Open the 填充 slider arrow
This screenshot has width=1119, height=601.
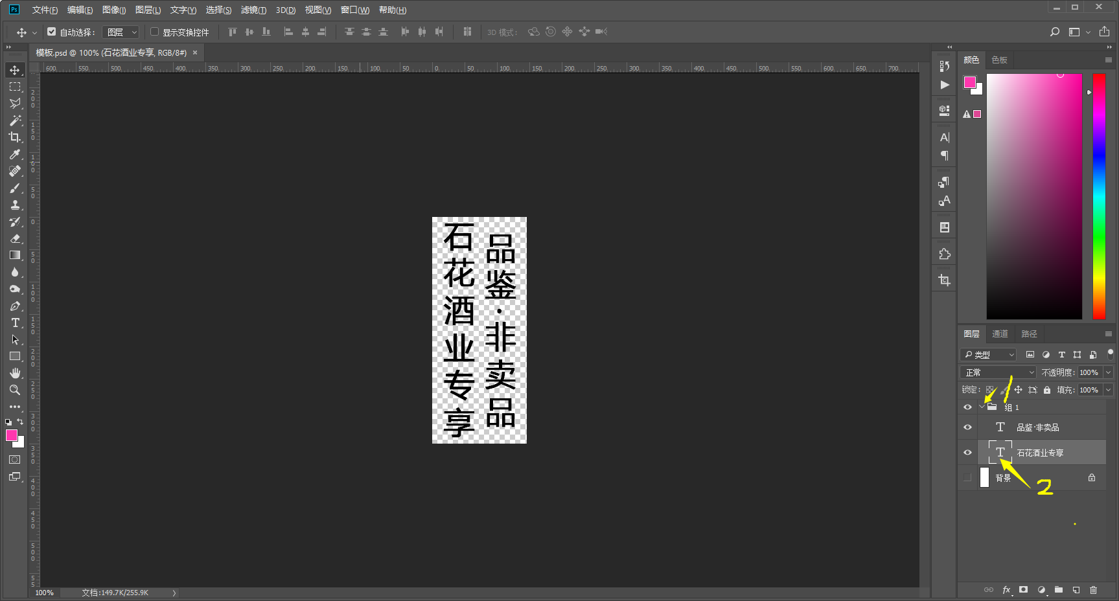point(1108,390)
